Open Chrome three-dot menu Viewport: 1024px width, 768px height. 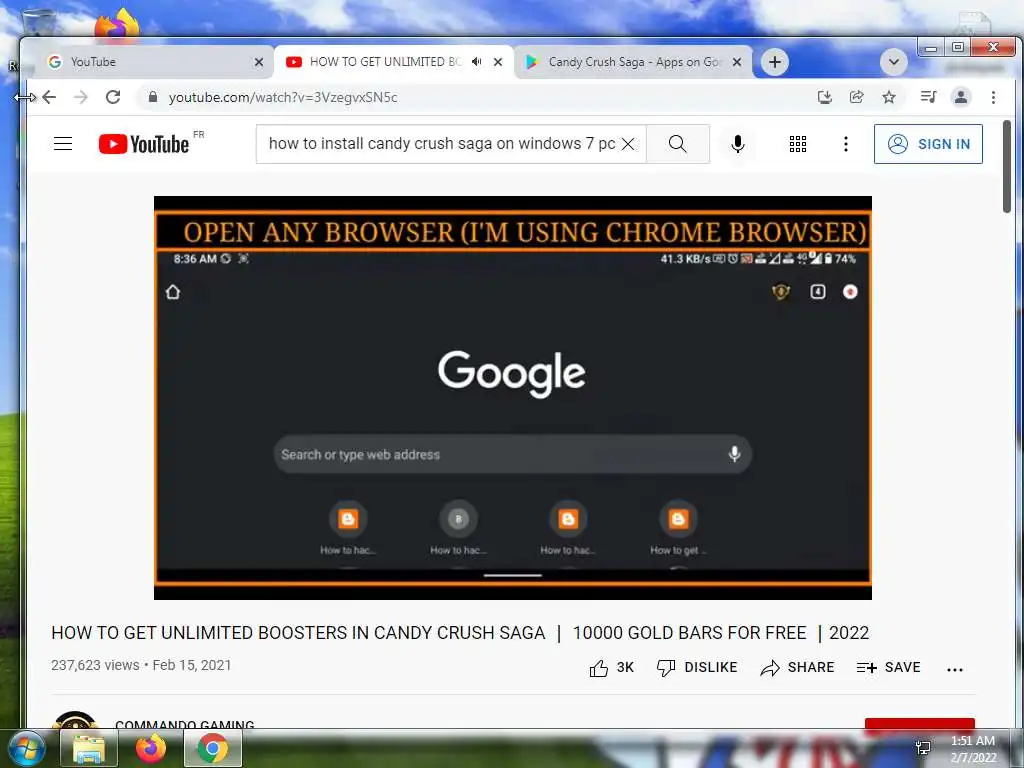[x=993, y=97]
